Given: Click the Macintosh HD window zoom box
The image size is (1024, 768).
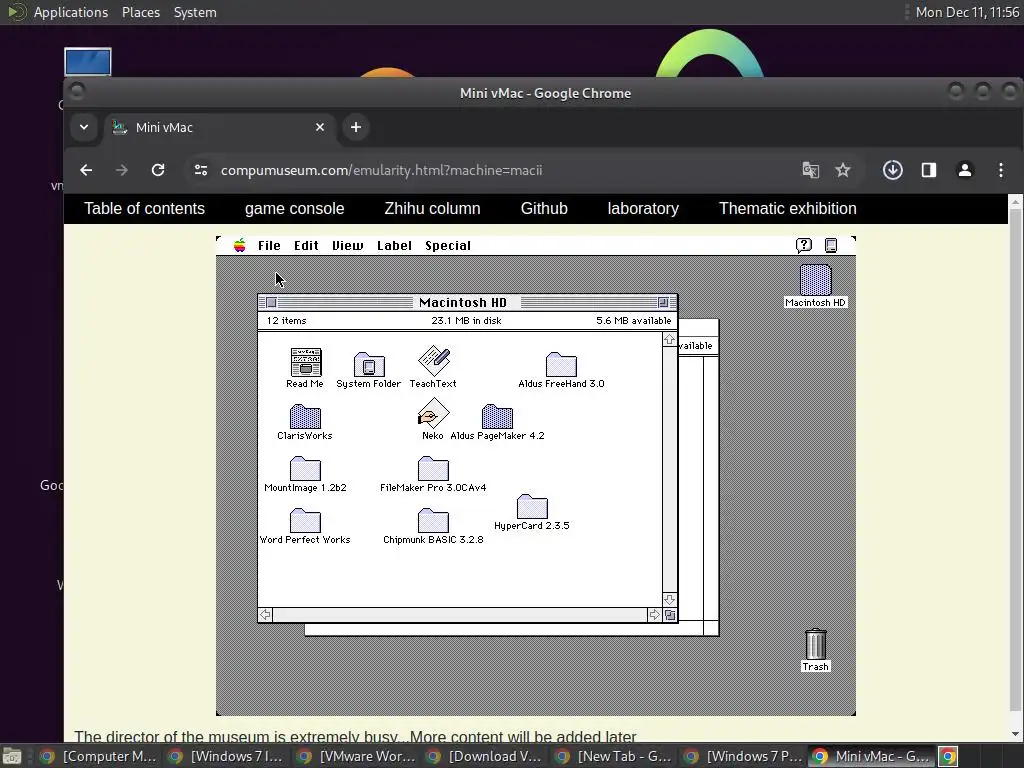Looking at the screenshot, I should tap(663, 302).
